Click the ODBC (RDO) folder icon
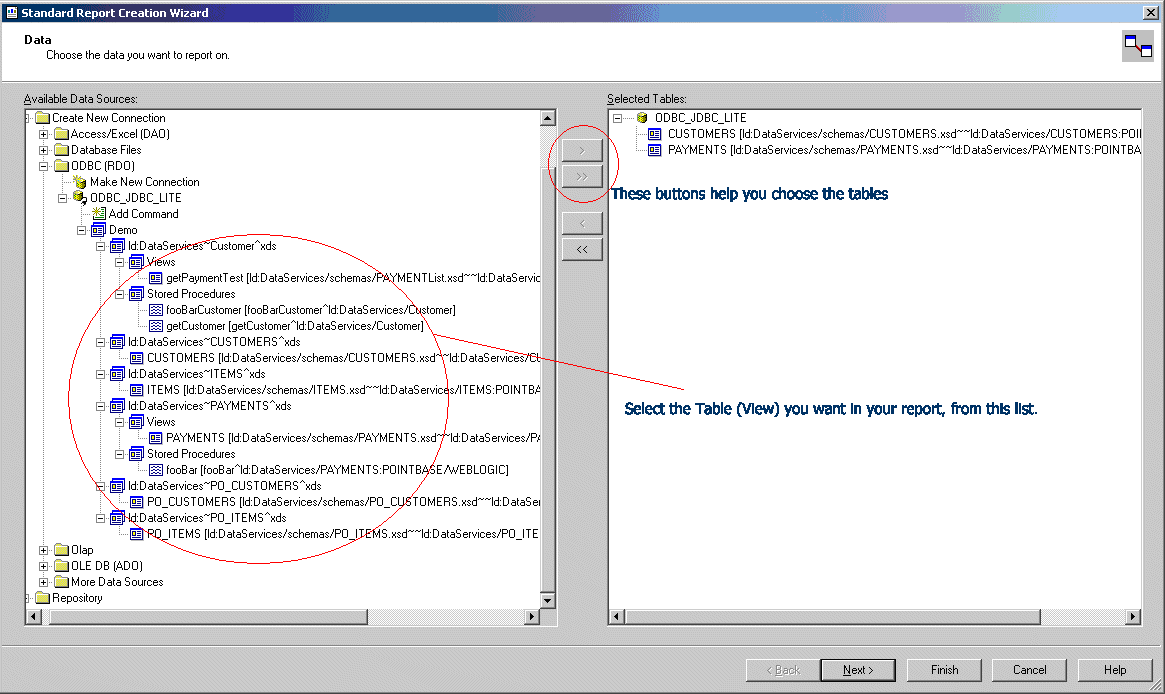Image resolution: width=1165 pixels, height=694 pixels. (62, 166)
